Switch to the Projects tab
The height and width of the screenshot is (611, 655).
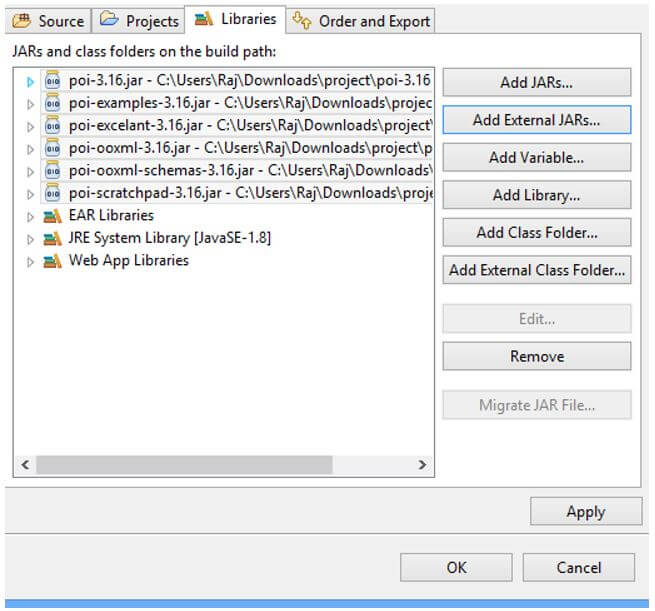(x=138, y=21)
